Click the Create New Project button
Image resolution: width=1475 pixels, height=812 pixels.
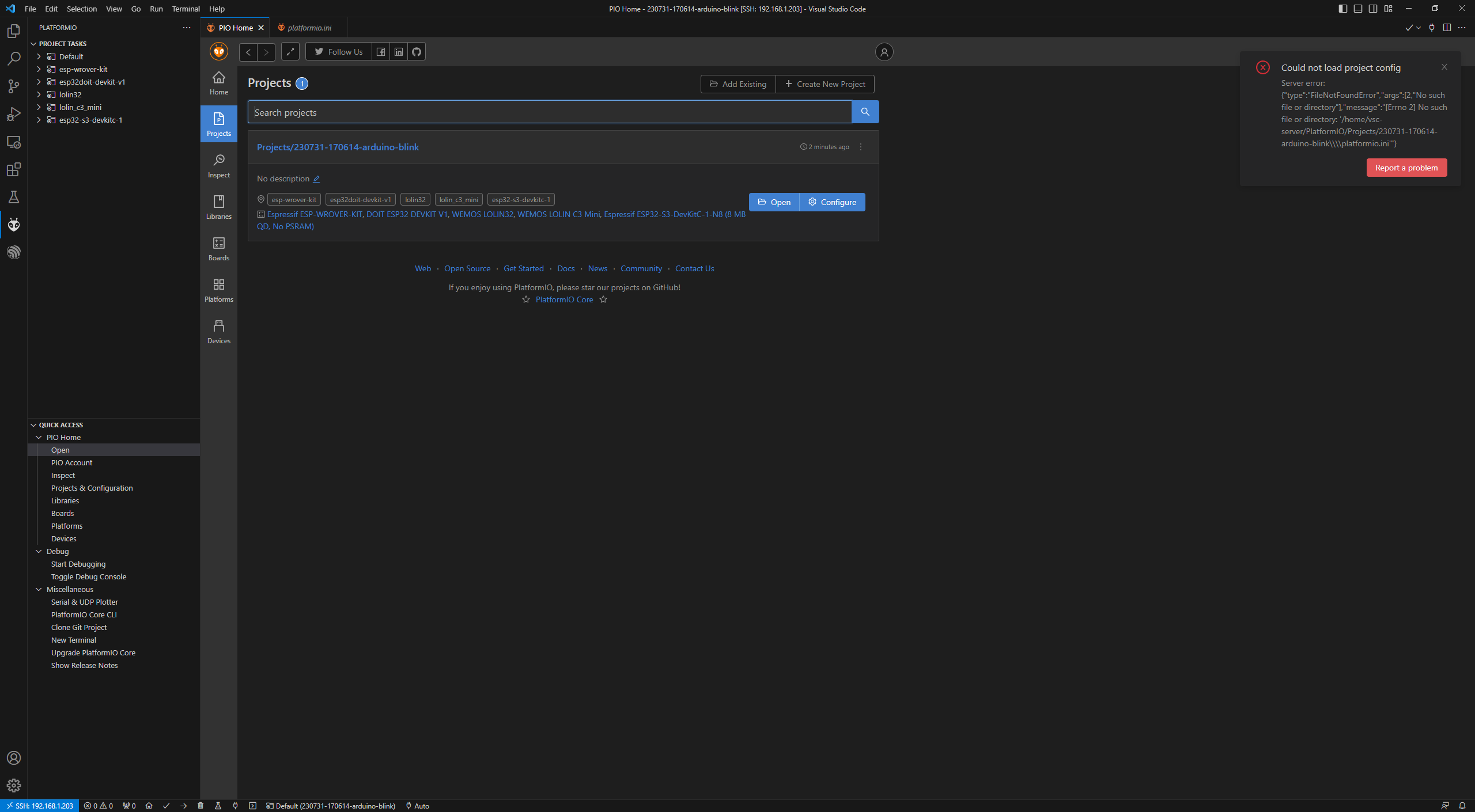[825, 84]
